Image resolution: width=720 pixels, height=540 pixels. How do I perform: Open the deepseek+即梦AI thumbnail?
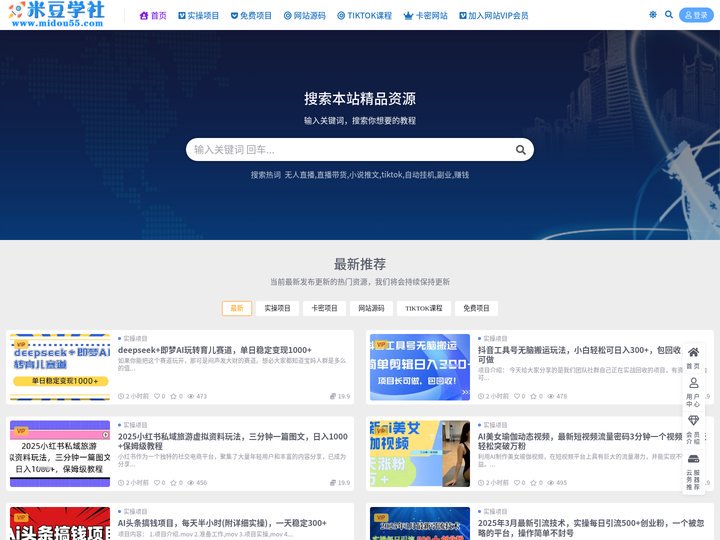coord(60,367)
